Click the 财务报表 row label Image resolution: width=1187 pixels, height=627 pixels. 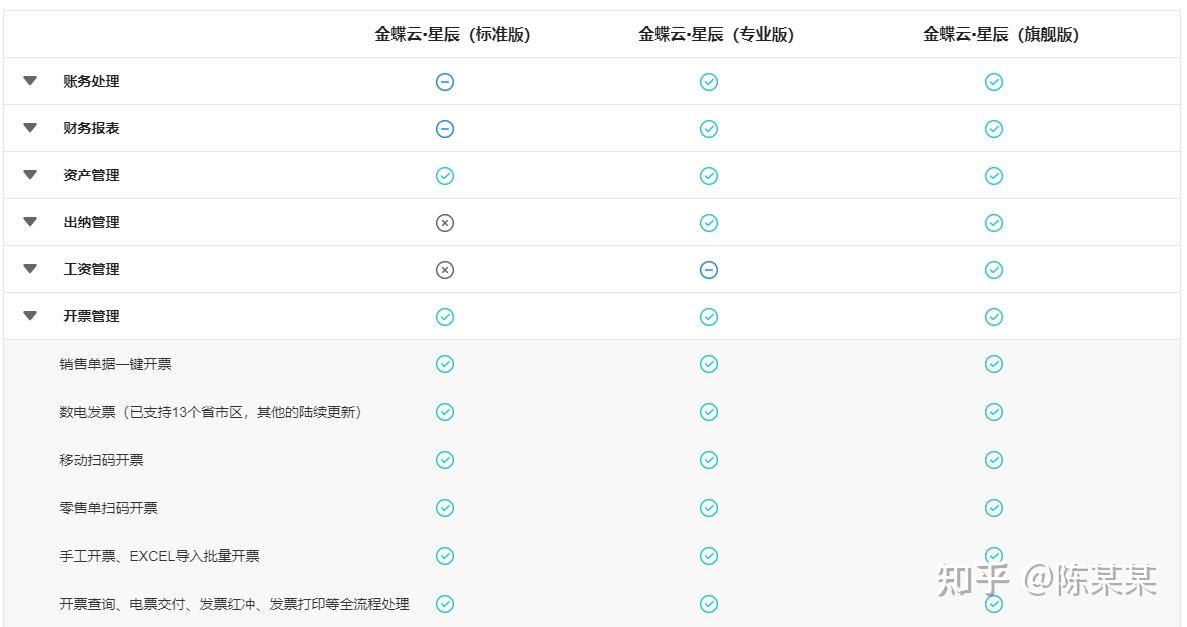pyautogui.click(x=91, y=129)
